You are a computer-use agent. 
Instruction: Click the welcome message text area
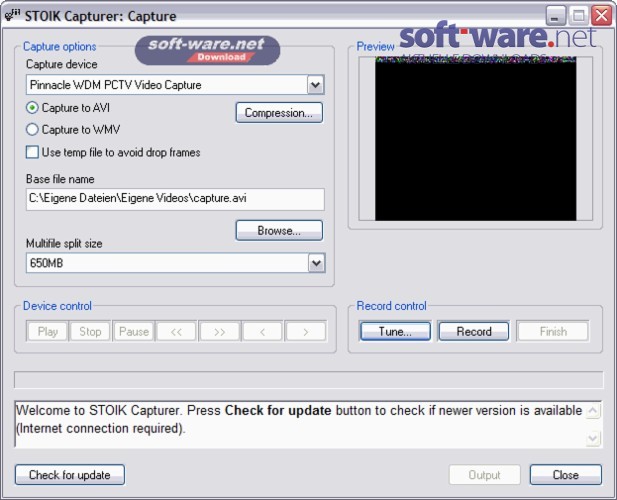(x=300, y=424)
